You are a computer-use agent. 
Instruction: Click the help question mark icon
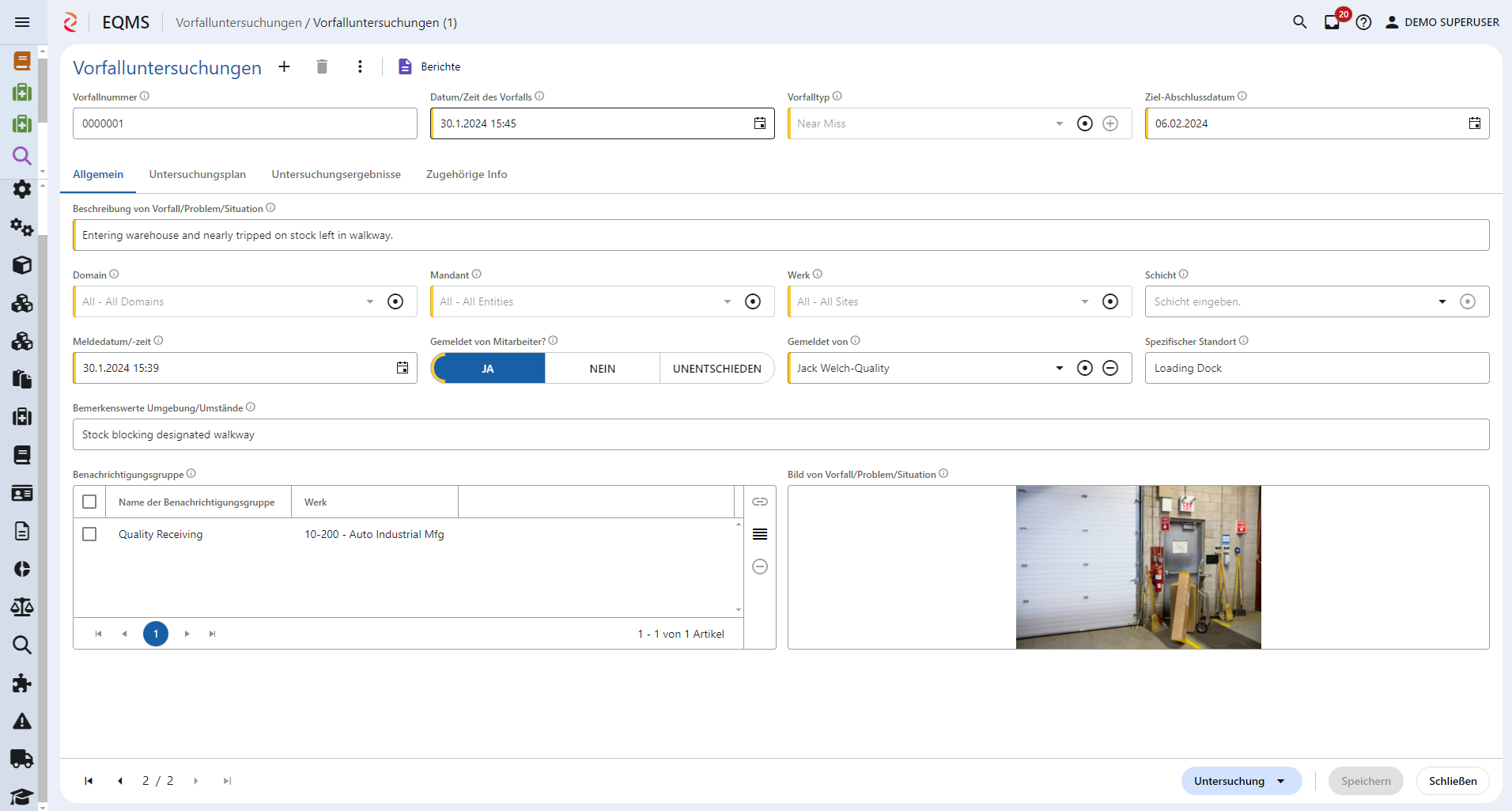[1363, 22]
